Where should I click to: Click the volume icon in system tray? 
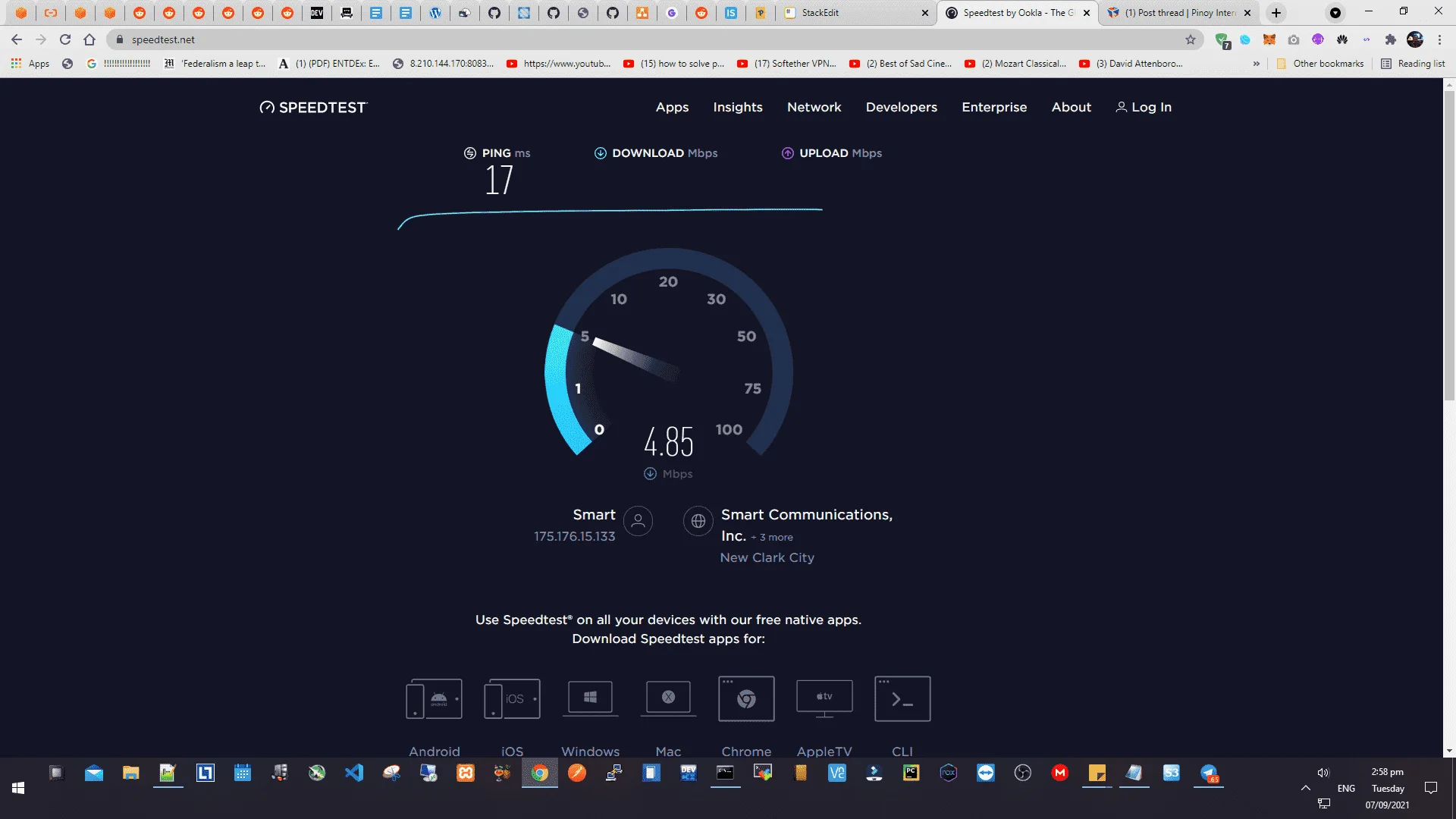tap(1323, 773)
